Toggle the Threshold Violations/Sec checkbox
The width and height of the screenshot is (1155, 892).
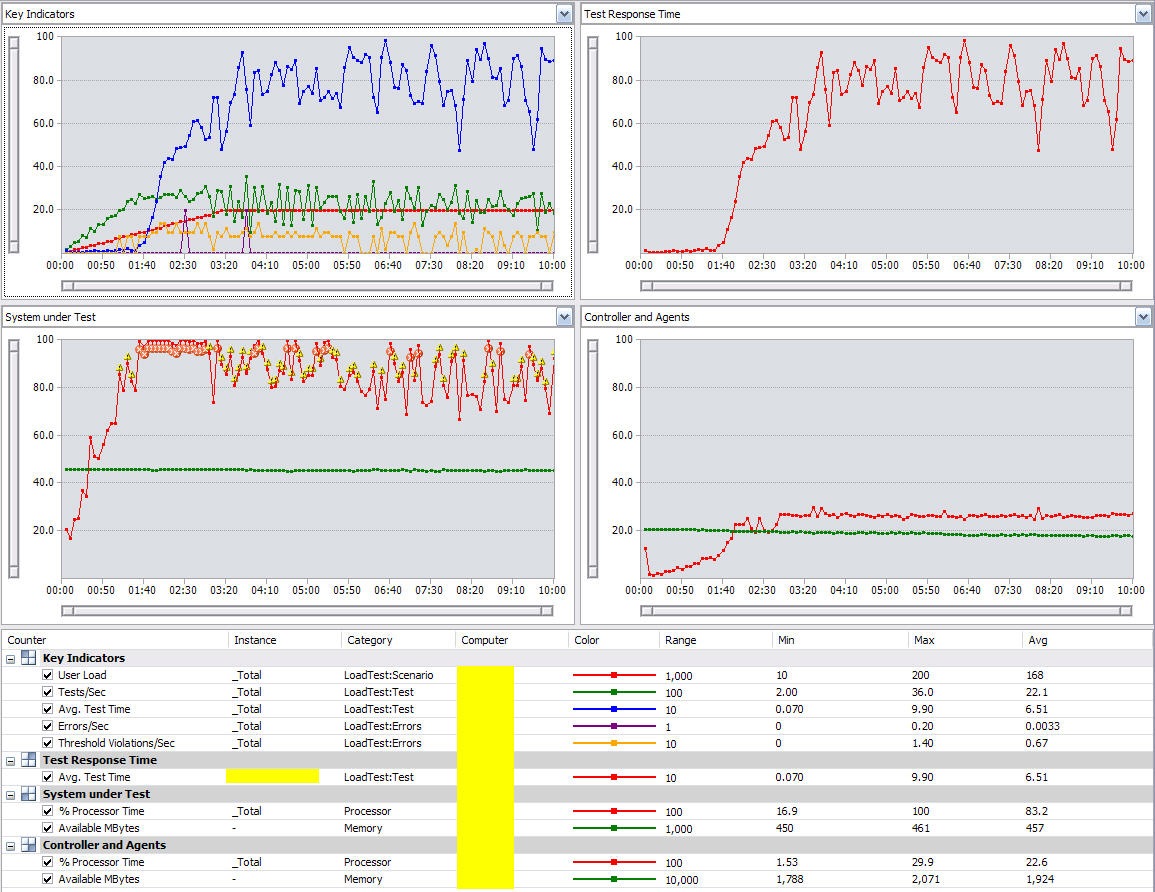coord(48,742)
